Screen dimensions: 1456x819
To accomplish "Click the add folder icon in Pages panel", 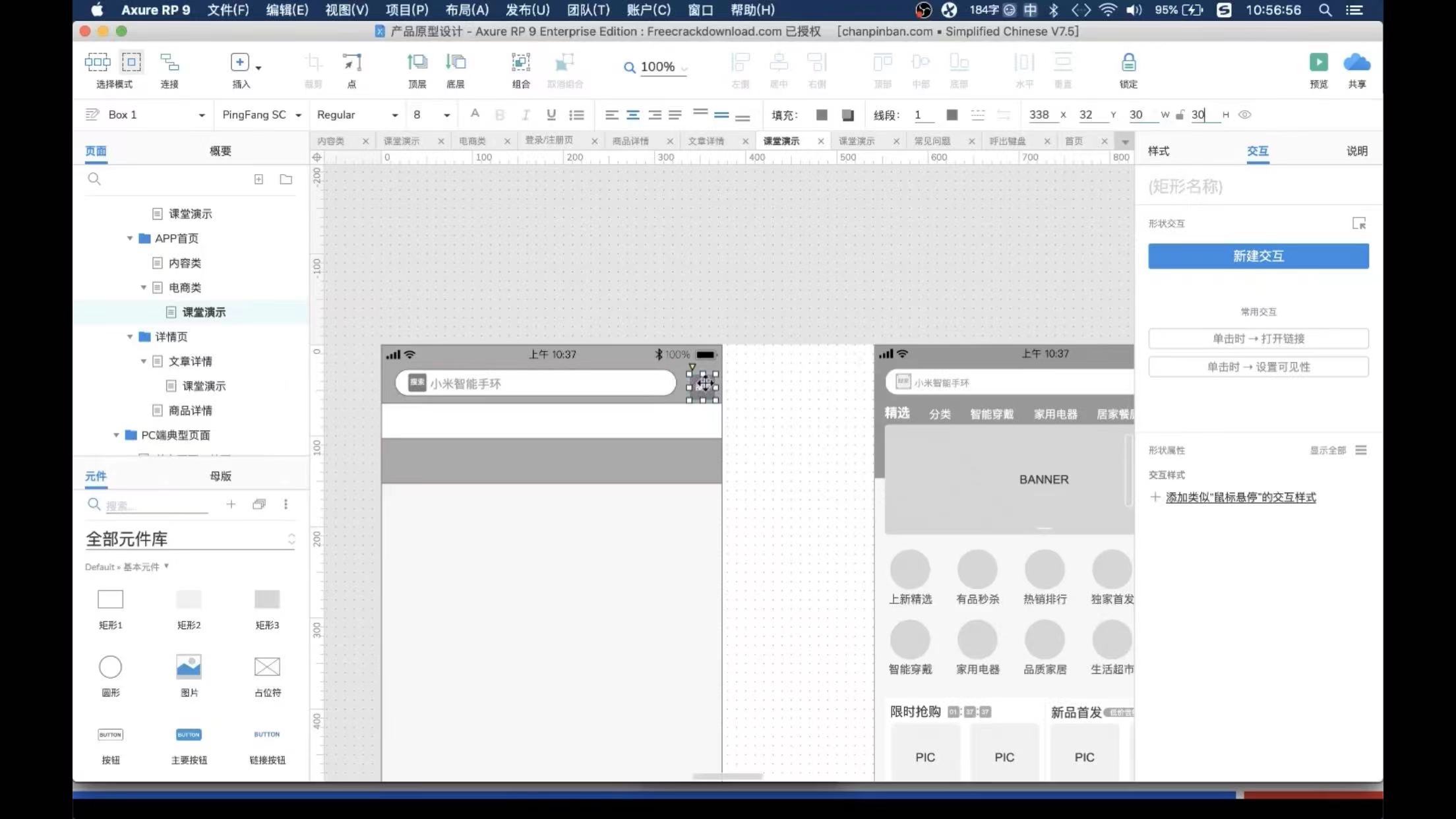I will click(x=286, y=179).
